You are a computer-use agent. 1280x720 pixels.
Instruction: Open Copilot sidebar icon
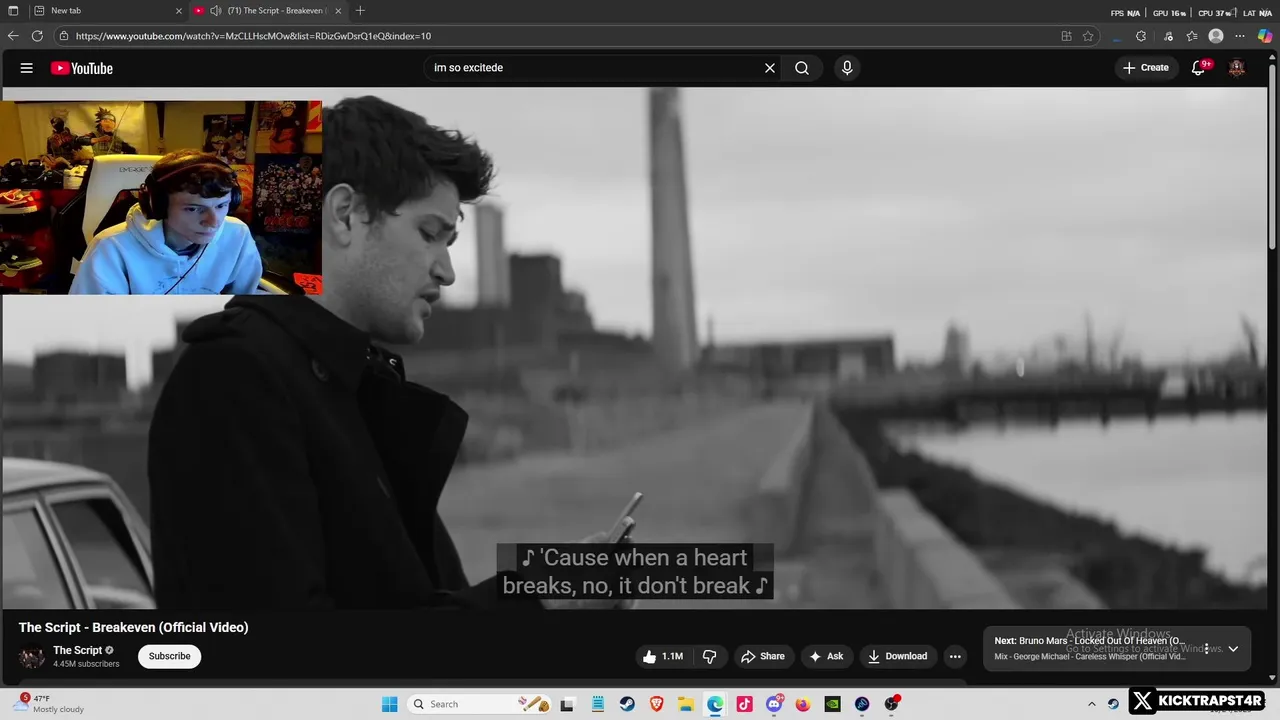coord(1265,36)
